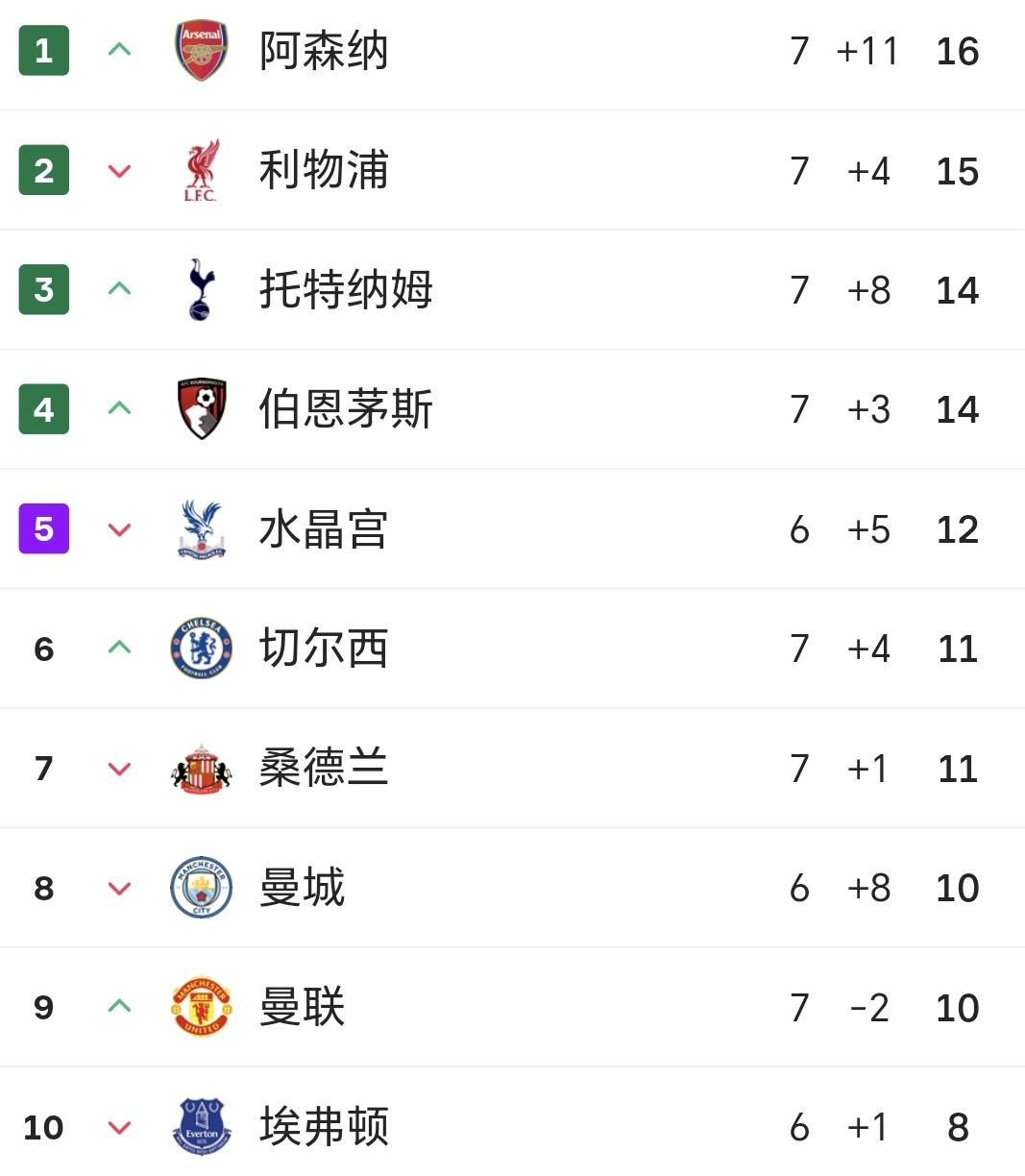Screen dimensions: 1025x1176
Task: Click the green up arrow beside 切尔西
Action: coord(119,648)
